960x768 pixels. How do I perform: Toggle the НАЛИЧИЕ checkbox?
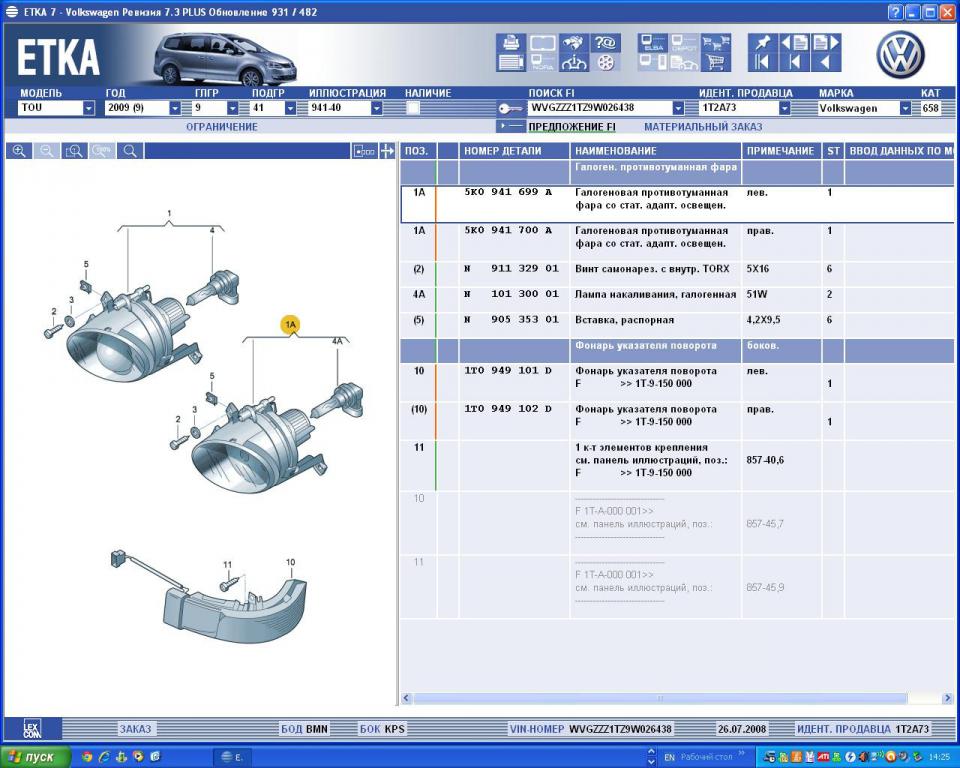pyautogui.click(x=413, y=108)
